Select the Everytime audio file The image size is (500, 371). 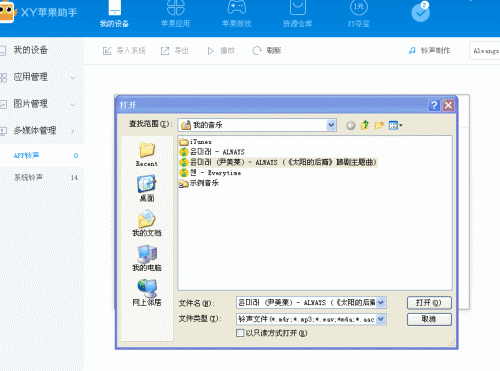click(210, 173)
